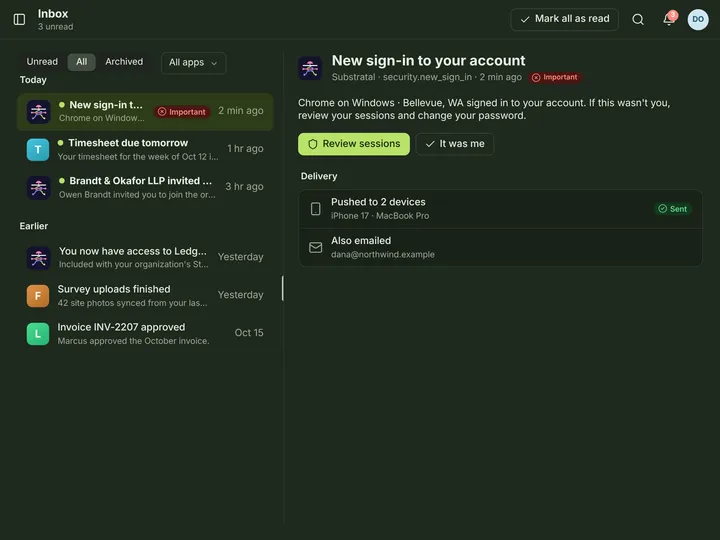Click the F icon beside Survey uploads finished
720x540 pixels.
[x=38, y=296]
